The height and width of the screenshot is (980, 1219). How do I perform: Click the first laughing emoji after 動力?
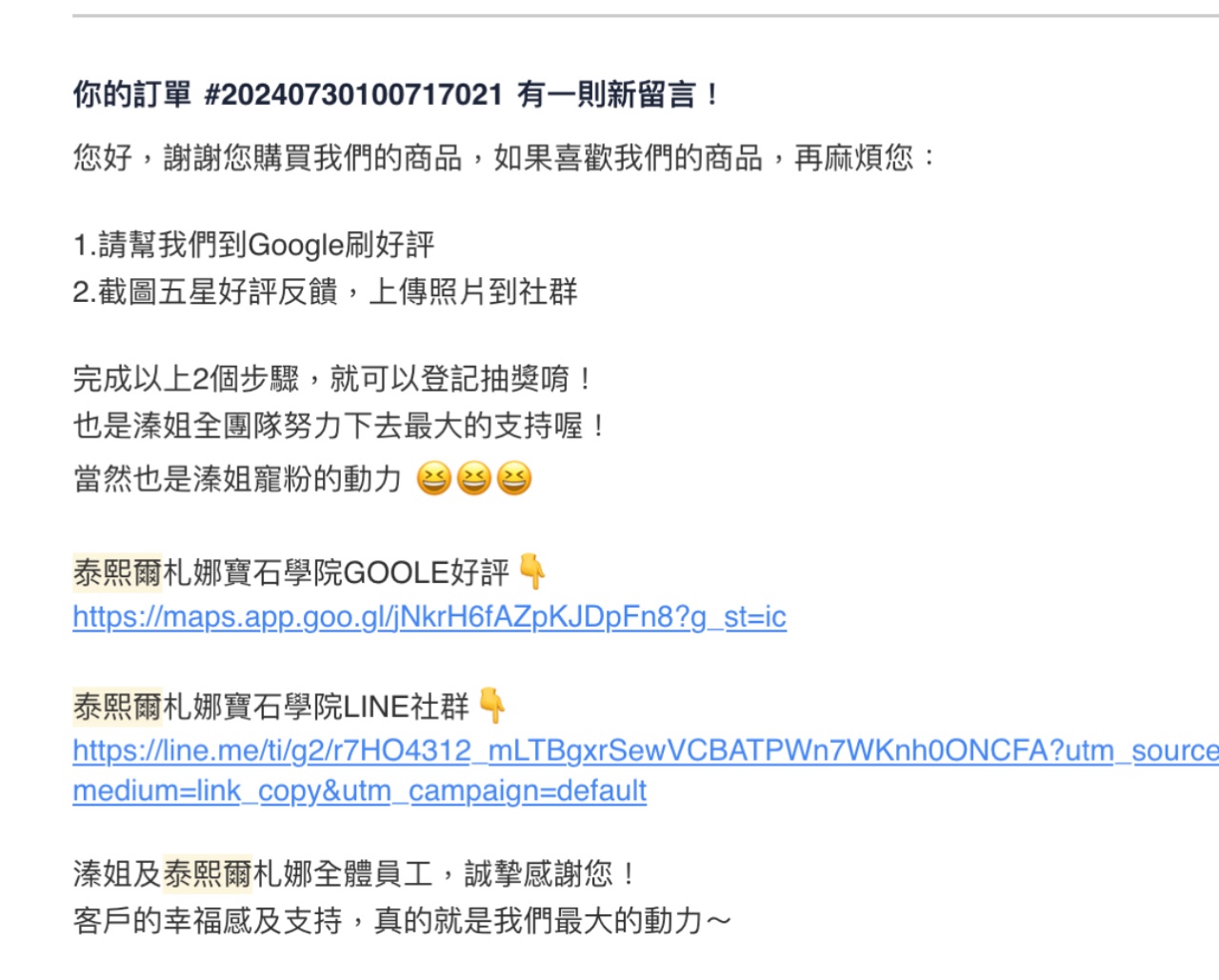433,478
